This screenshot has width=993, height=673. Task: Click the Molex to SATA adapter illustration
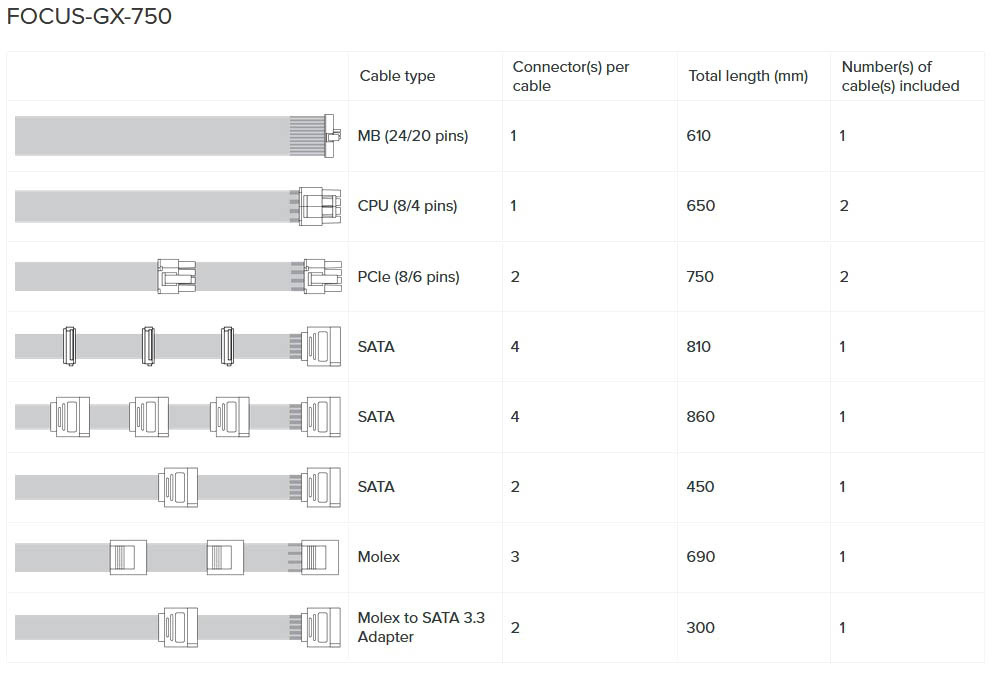tap(178, 627)
